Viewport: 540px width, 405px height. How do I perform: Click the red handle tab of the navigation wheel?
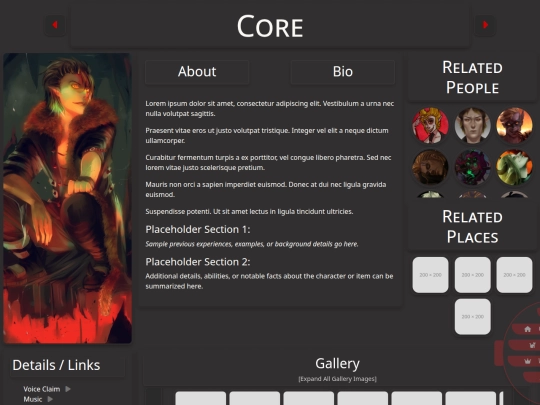tap(499, 353)
